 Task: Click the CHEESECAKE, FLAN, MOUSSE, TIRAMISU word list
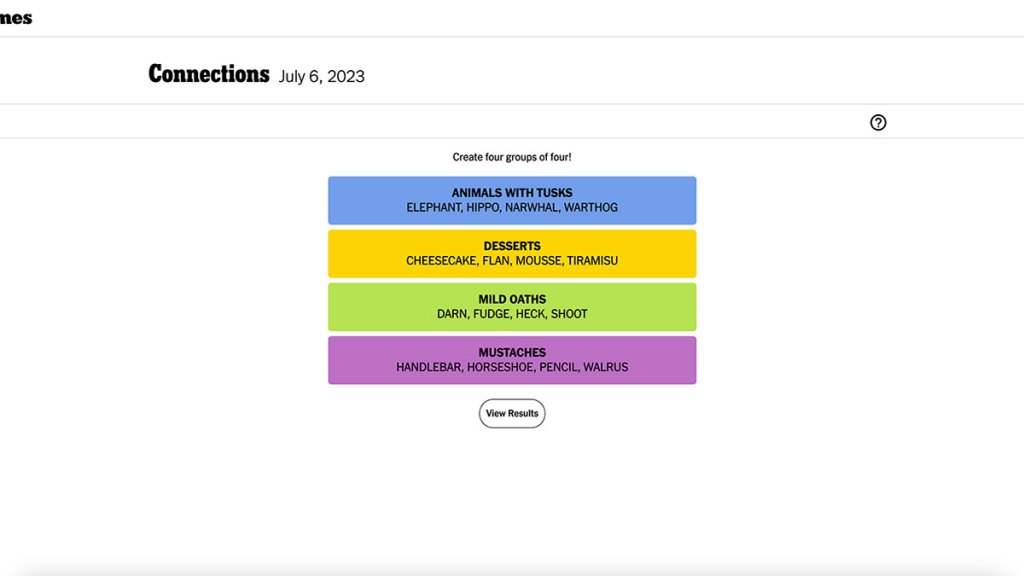click(512, 261)
